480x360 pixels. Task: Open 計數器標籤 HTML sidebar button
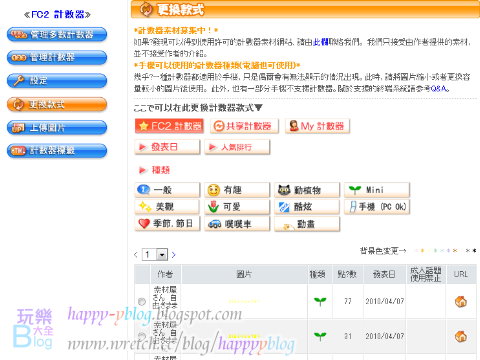point(57,151)
